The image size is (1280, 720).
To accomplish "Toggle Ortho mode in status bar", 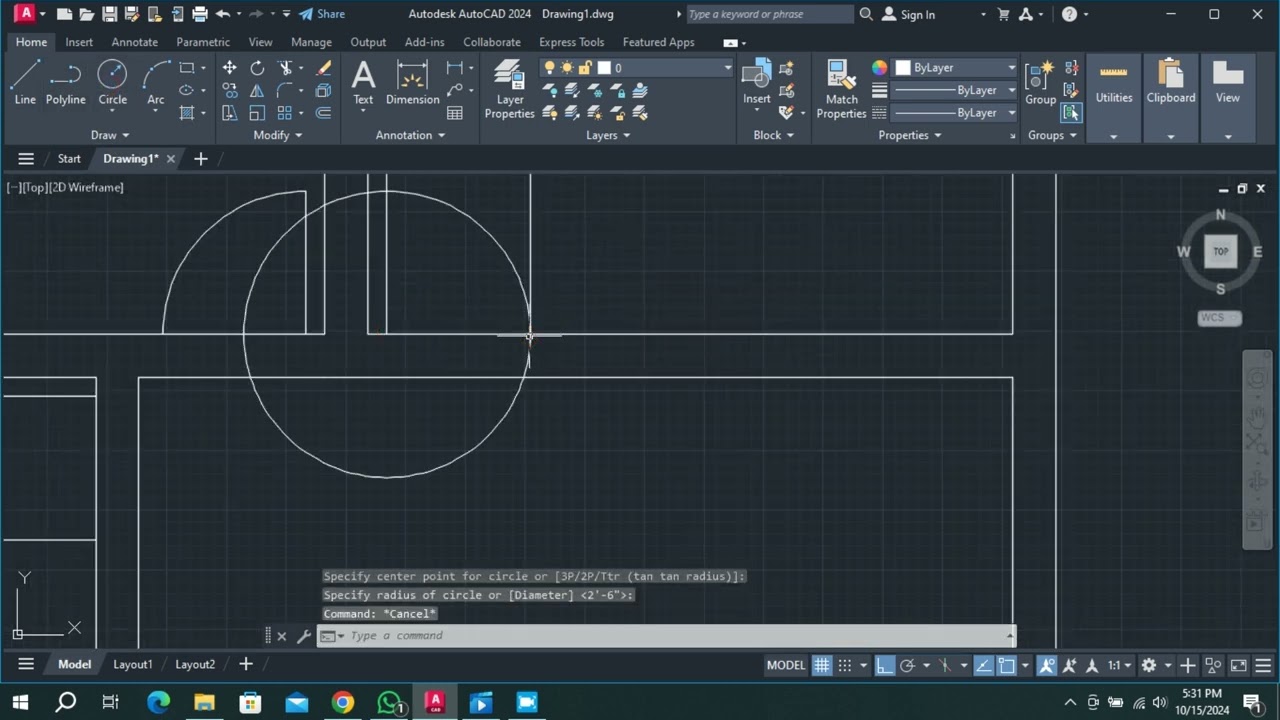I will click(885, 665).
